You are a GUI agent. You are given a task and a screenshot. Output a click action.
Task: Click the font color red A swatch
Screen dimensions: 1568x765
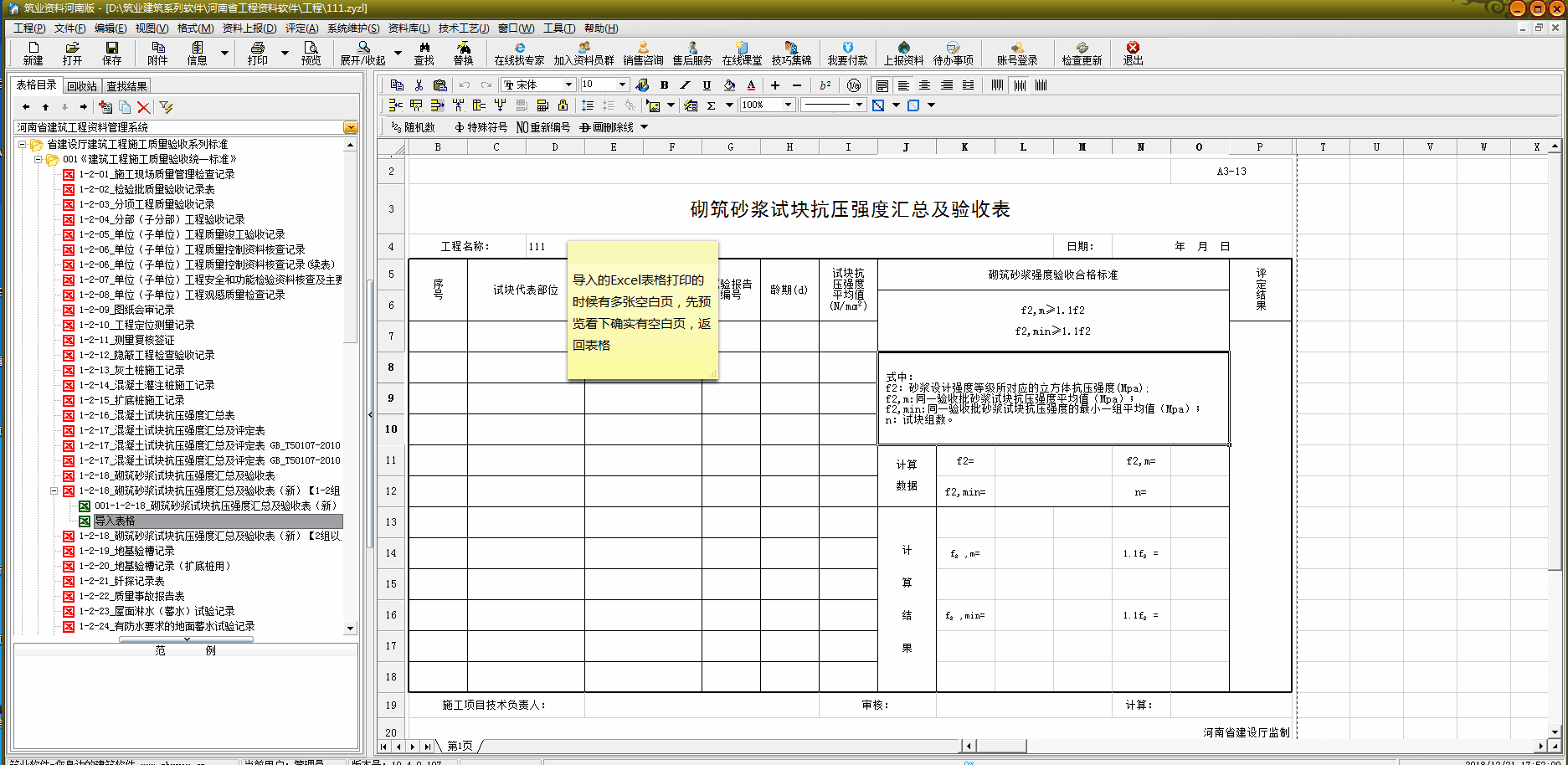click(x=751, y=85)
